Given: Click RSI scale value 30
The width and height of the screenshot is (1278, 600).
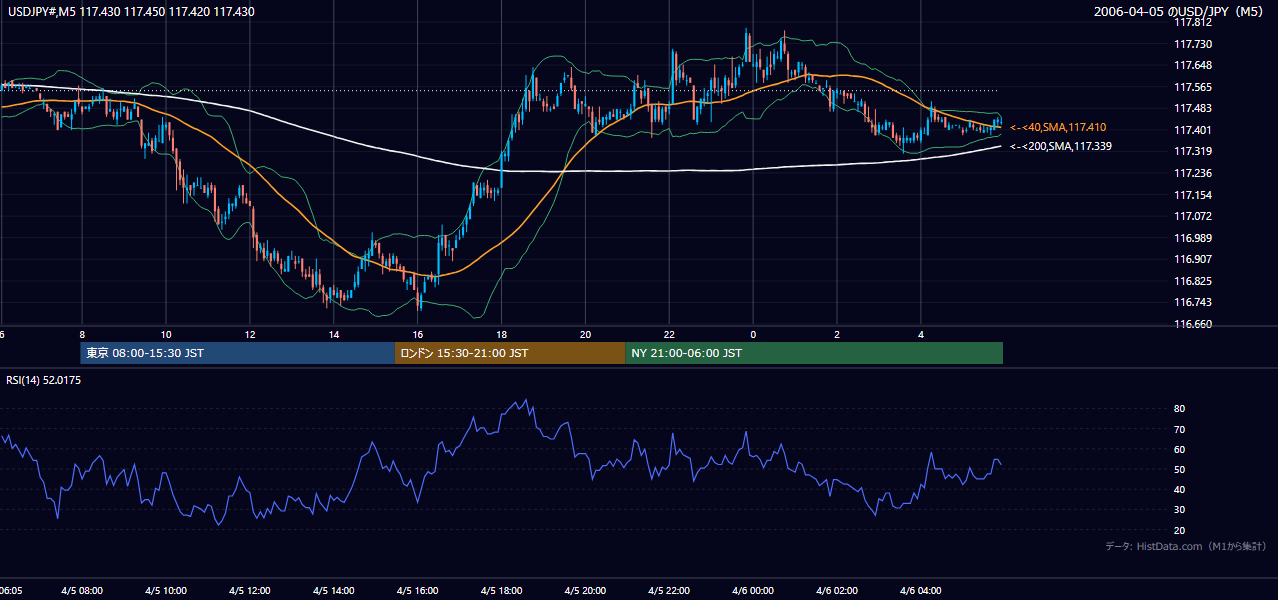Looking at the screenshot, I should tap(1179, 509).
